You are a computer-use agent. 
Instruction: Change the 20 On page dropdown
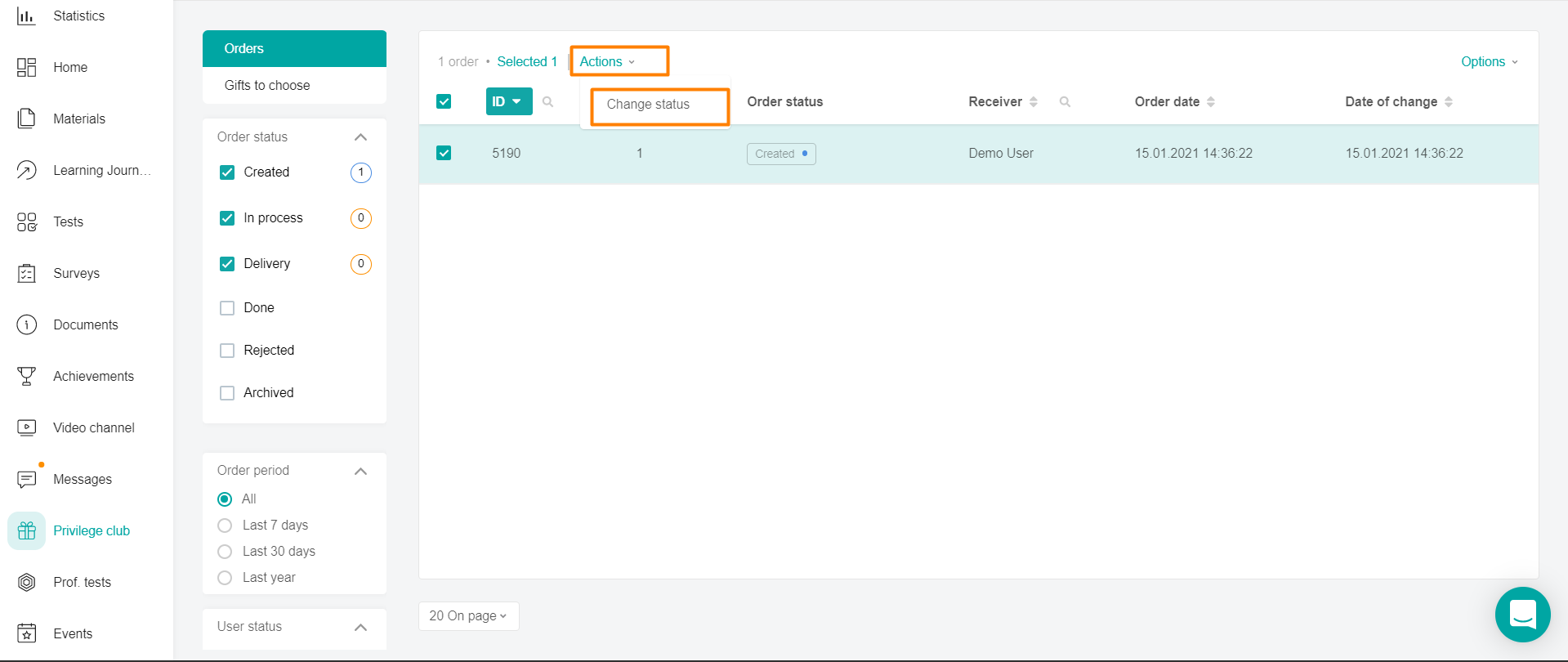pyautogui.click(x=468, y=616)
